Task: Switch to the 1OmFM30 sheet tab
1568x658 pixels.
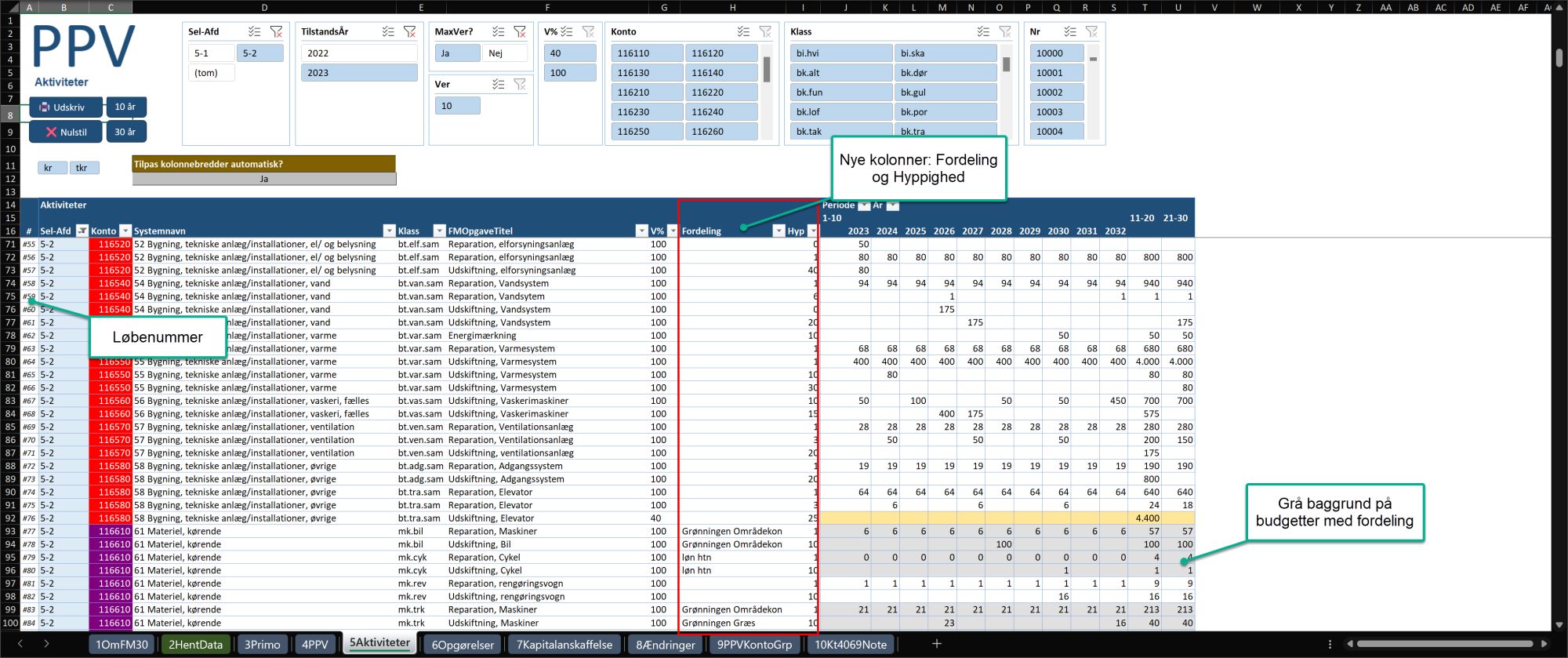Action: coord(122,644)
